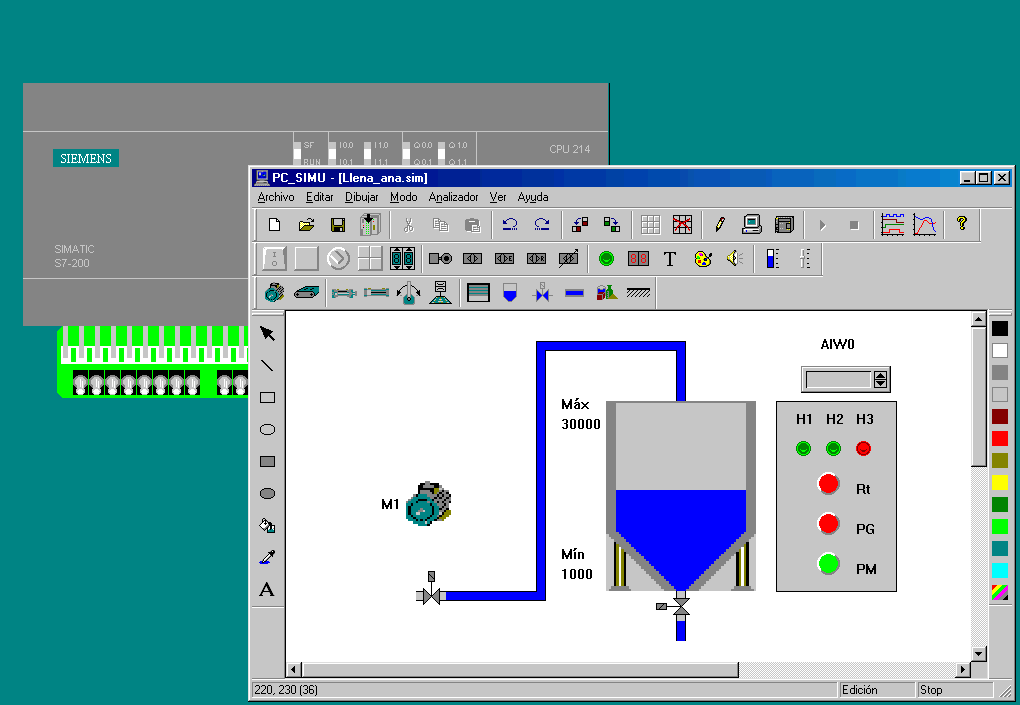Click the horizontal scrollbar right arrow

[x=963, y=668]
